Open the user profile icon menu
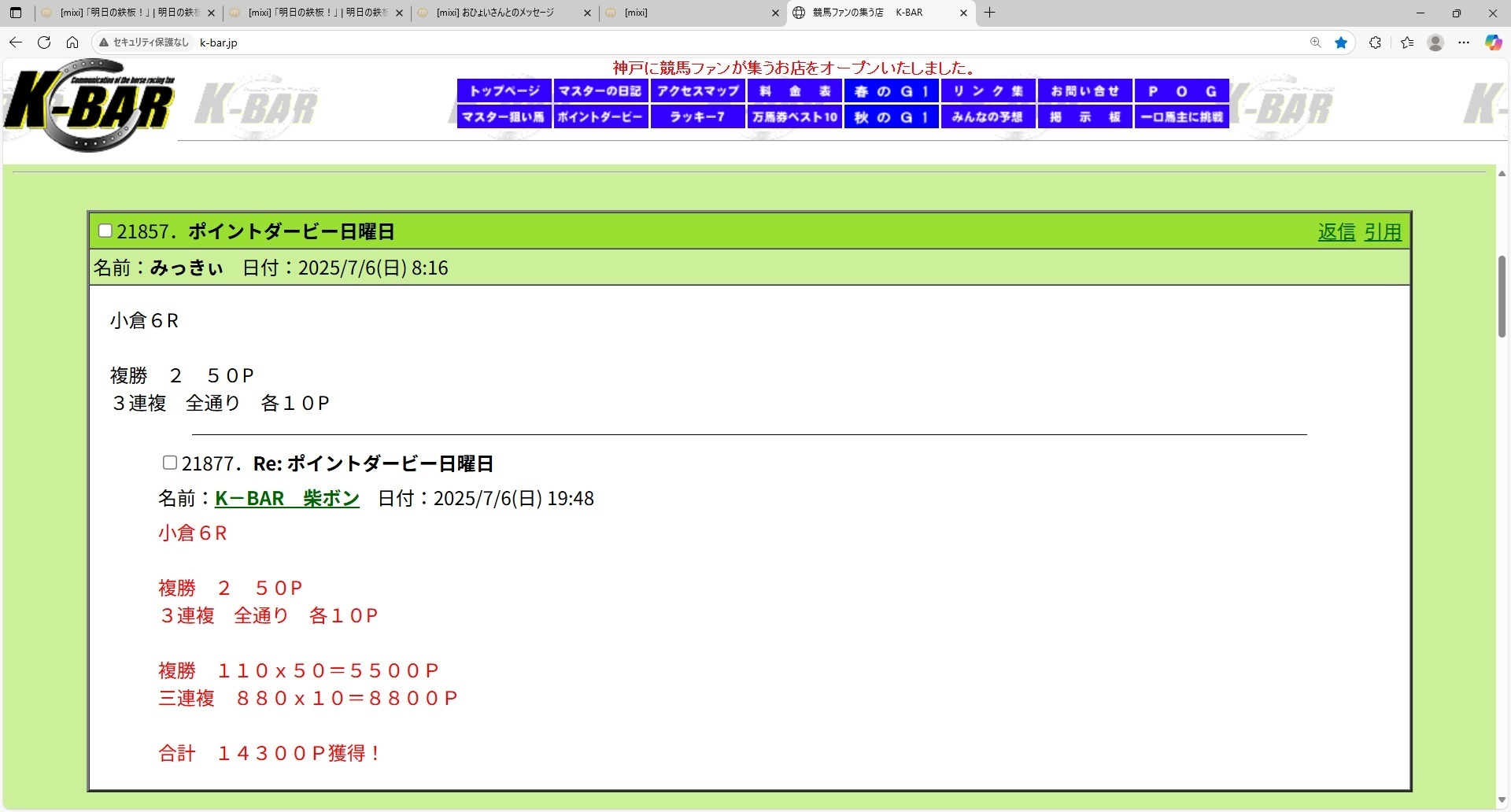Screen dimensions: 1511x812 (x=1435, y=42)
